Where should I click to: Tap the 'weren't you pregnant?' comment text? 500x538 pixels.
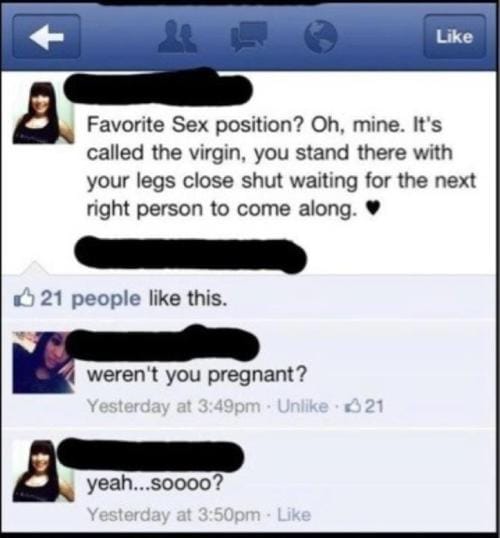[x=197, y=375]
